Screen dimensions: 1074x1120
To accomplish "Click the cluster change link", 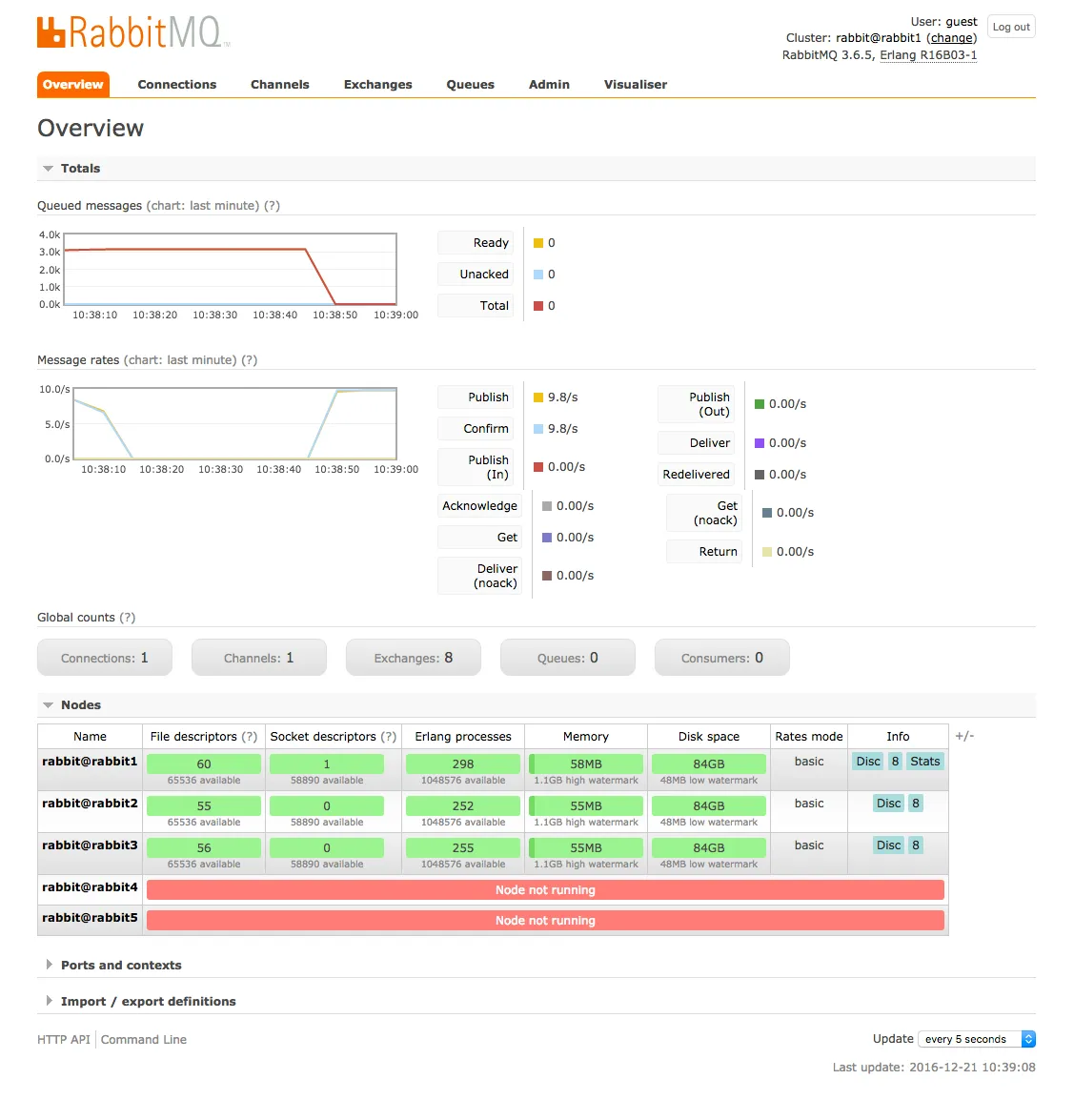I will [x=951, y=38].
